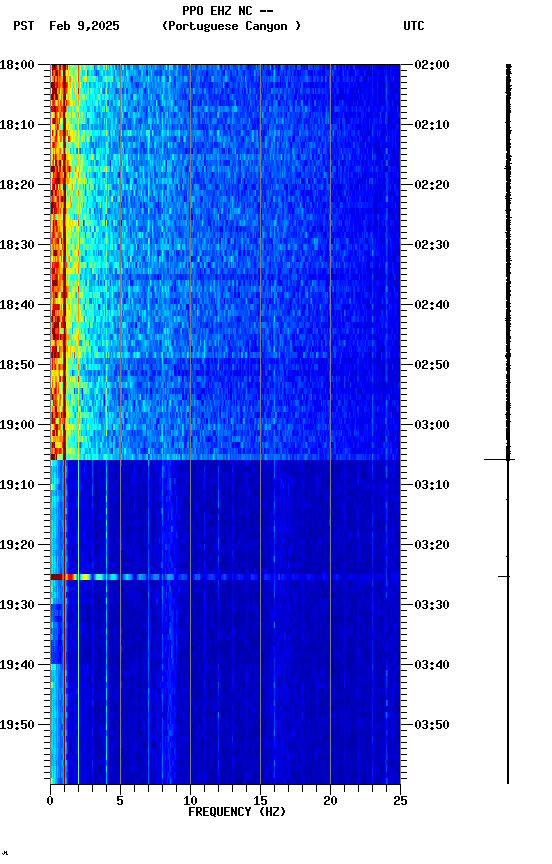This screenshot has width=552, height=864.
Task: Click the frequency axis value '15'
Action: click(260, 801)
